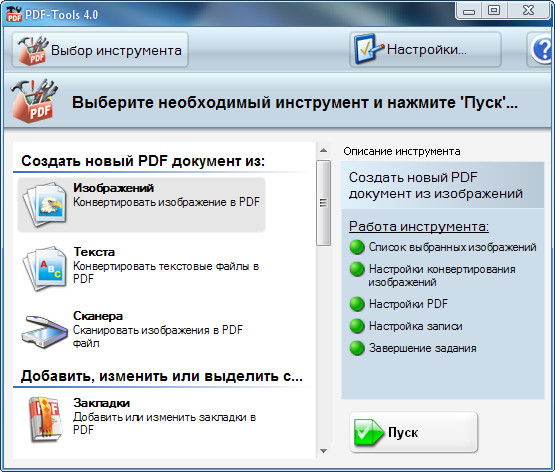Click the large PDF toolbox icon in banner

34,101
